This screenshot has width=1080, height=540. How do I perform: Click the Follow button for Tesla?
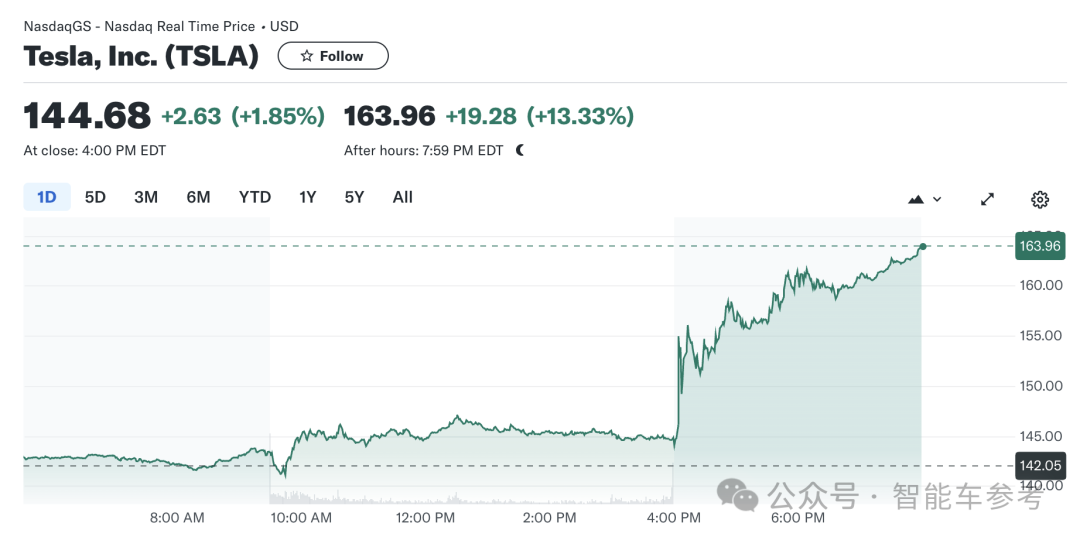coord(332,56)
